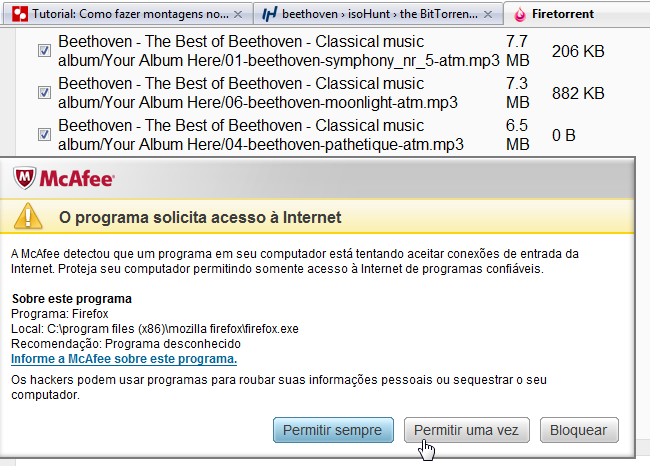Viewport: 650px width, 466px height.
Task: Click the Permitir sempre button
Action: point(333,430)
